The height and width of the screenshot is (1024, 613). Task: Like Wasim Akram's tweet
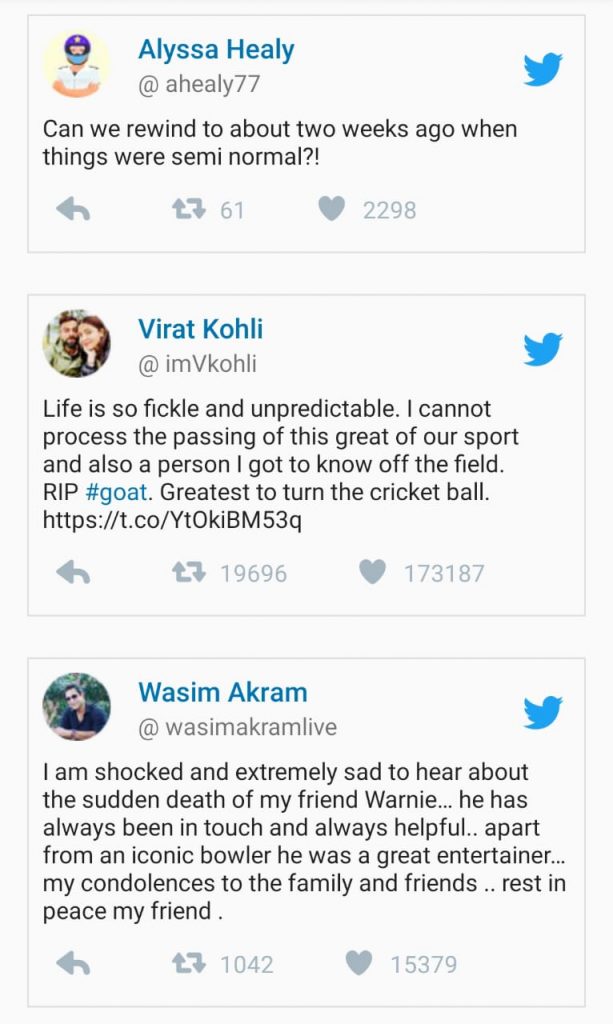[x=358, y=963]
